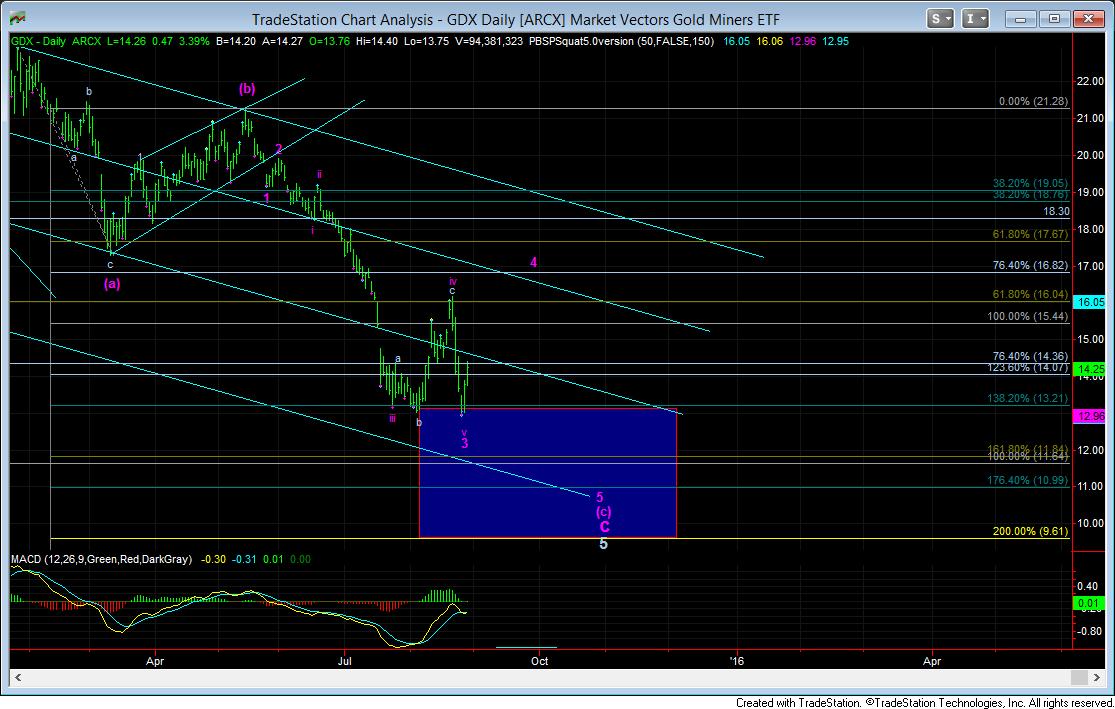Click the 'Oct' label on the time axis

[540, 661]
